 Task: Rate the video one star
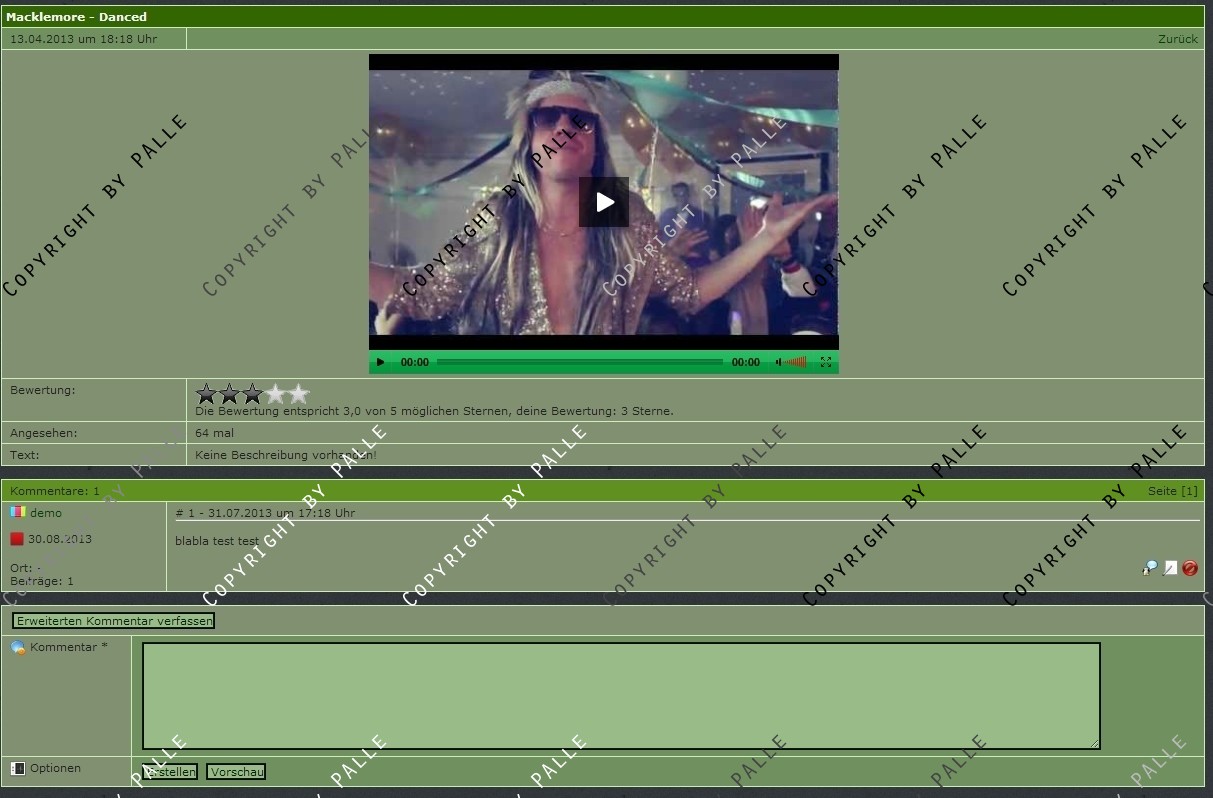tap(207, 394)
